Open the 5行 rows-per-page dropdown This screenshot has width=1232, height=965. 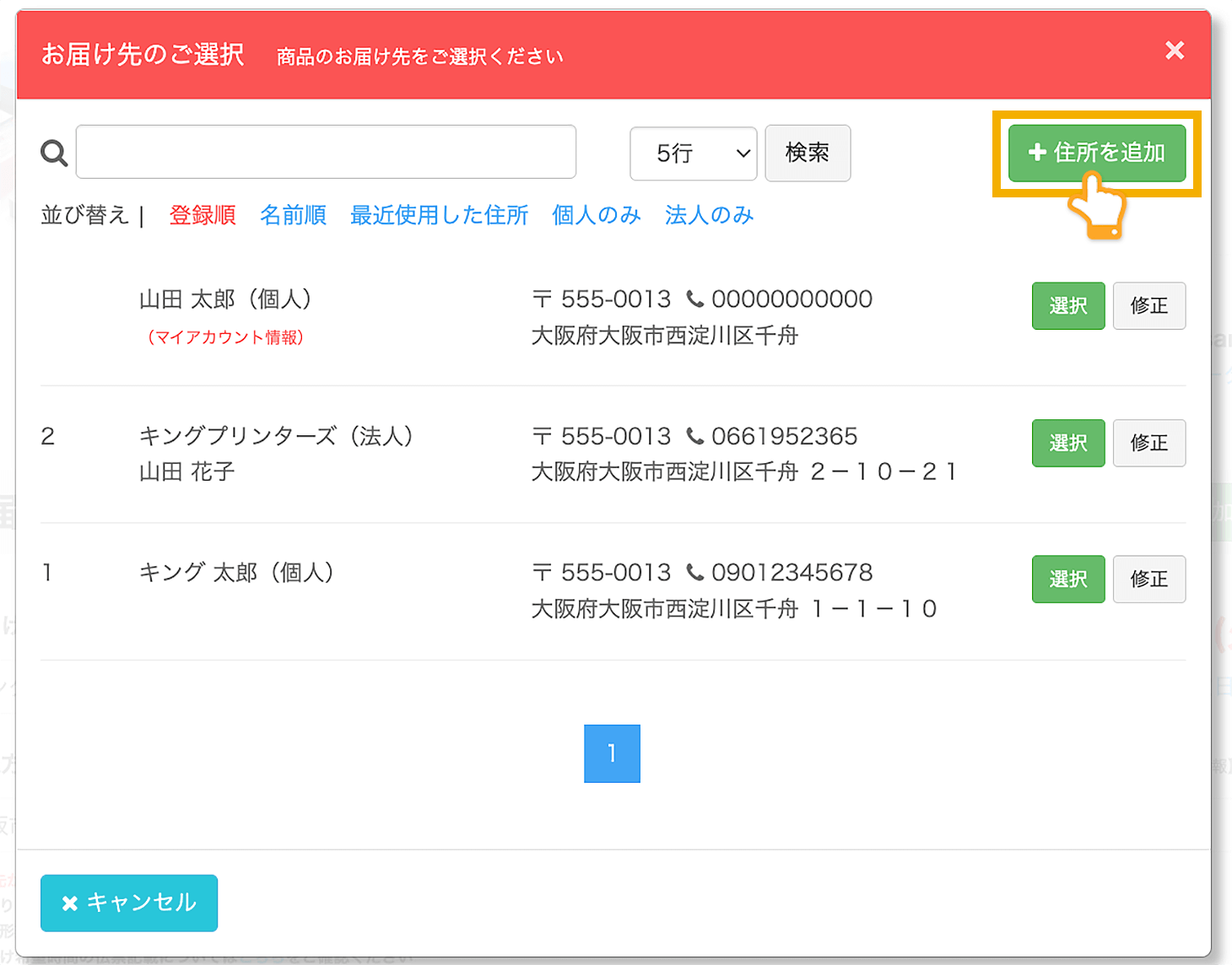tap(692, 153)
